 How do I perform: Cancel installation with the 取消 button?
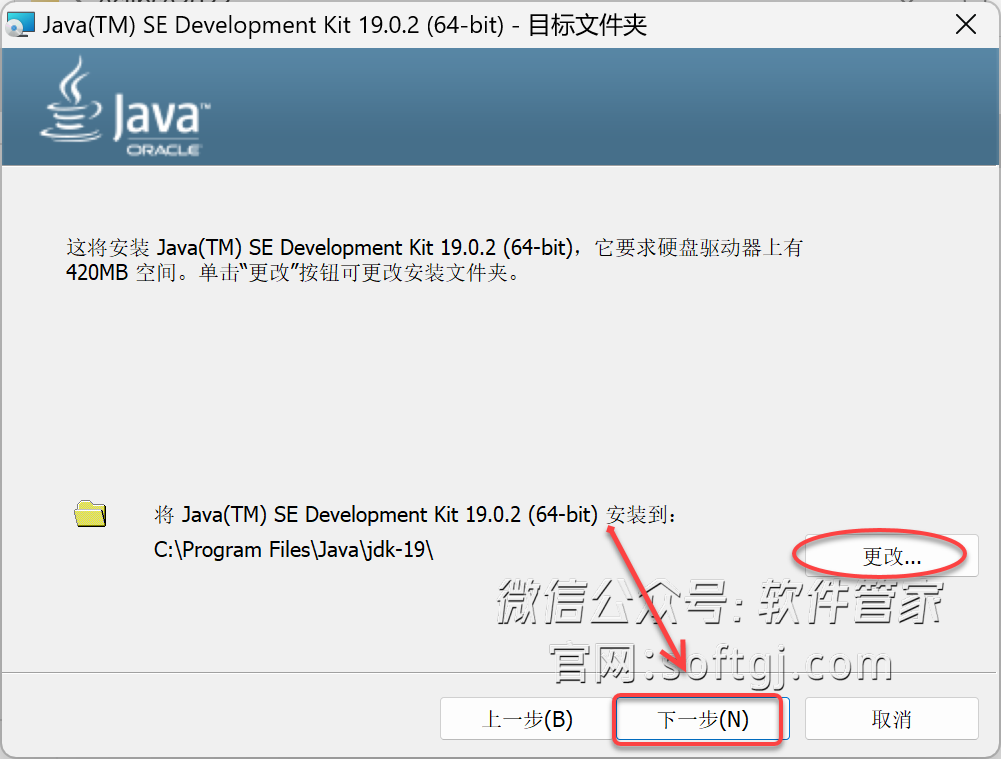pyautogui.click(x=891, y=719)
